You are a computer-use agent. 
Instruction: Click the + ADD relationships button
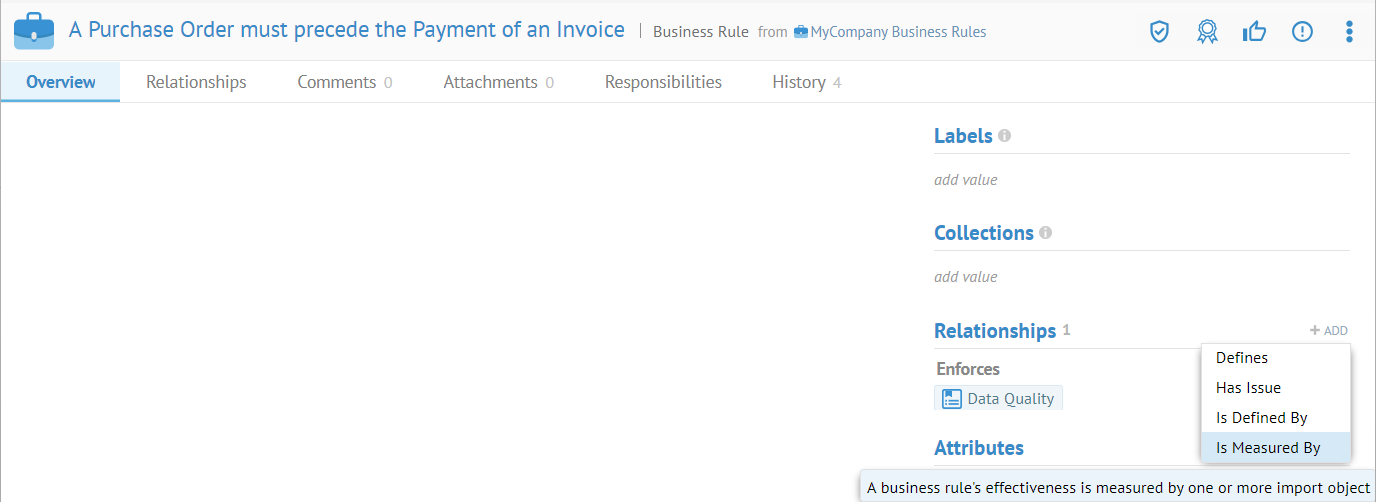pyautogui.click(x=1328, y=331)
